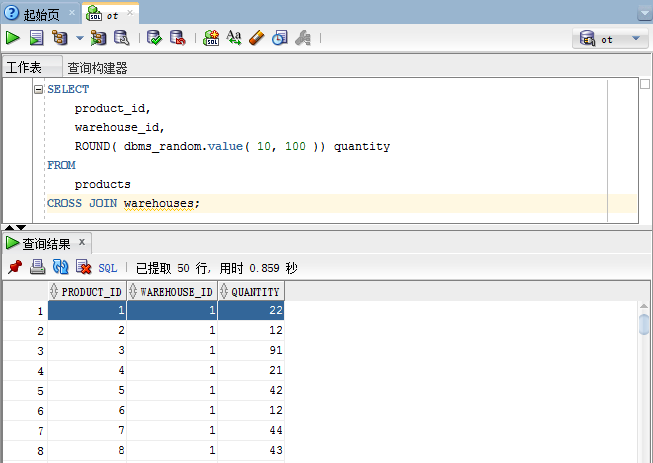Clear the worksheet with eraser icon

[256, 38]
